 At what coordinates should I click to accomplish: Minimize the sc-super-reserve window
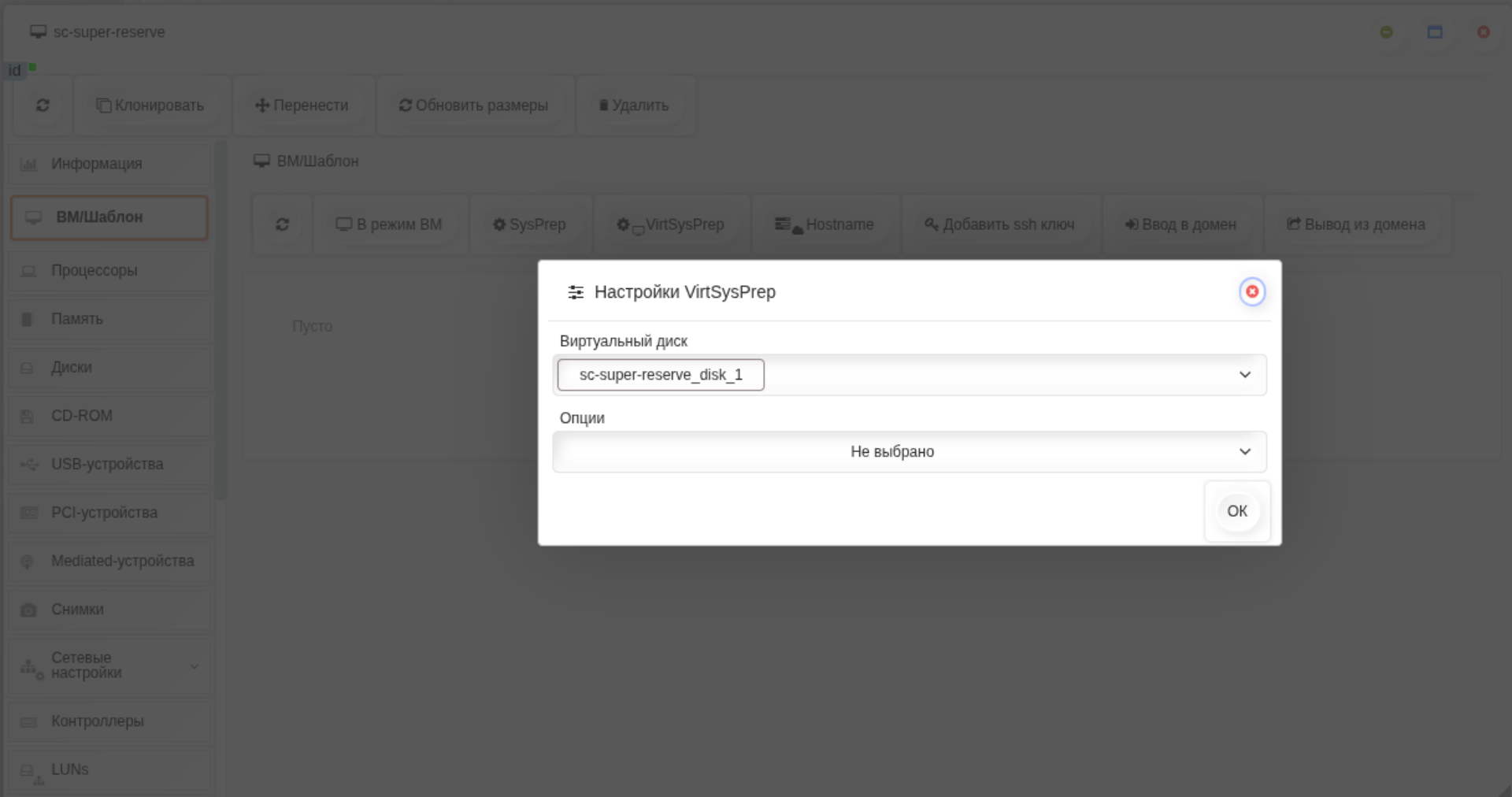click(x=1387, y=32)
